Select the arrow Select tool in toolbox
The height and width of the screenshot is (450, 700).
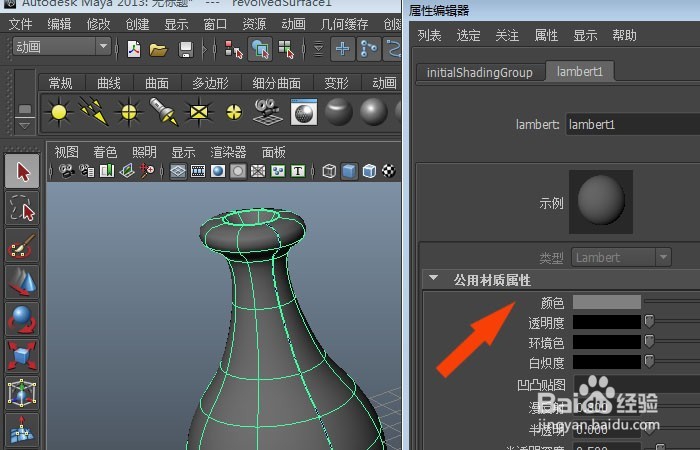(22, 171)
